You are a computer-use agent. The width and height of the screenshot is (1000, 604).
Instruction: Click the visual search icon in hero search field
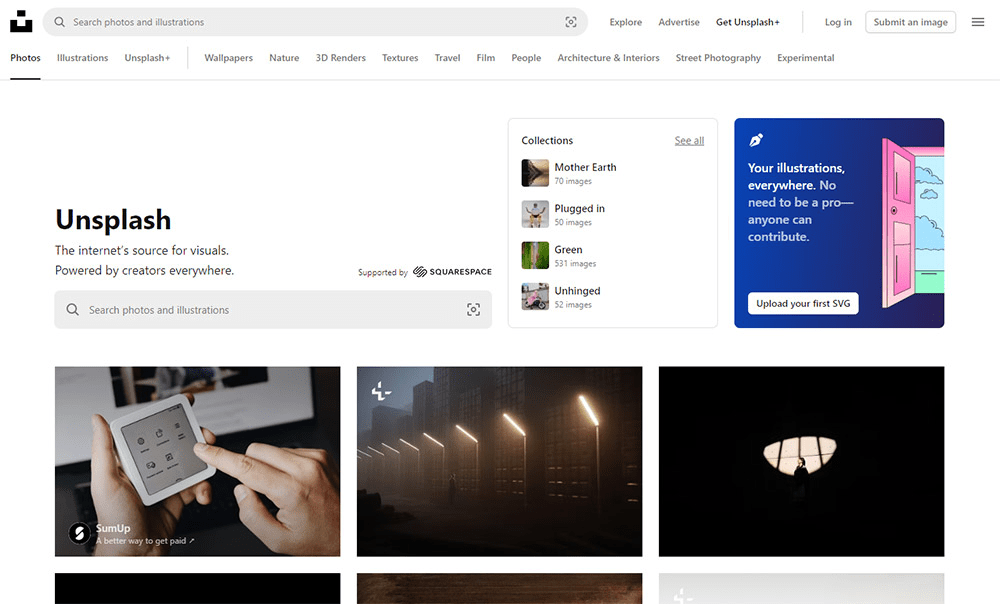click(x=473, y=310)
